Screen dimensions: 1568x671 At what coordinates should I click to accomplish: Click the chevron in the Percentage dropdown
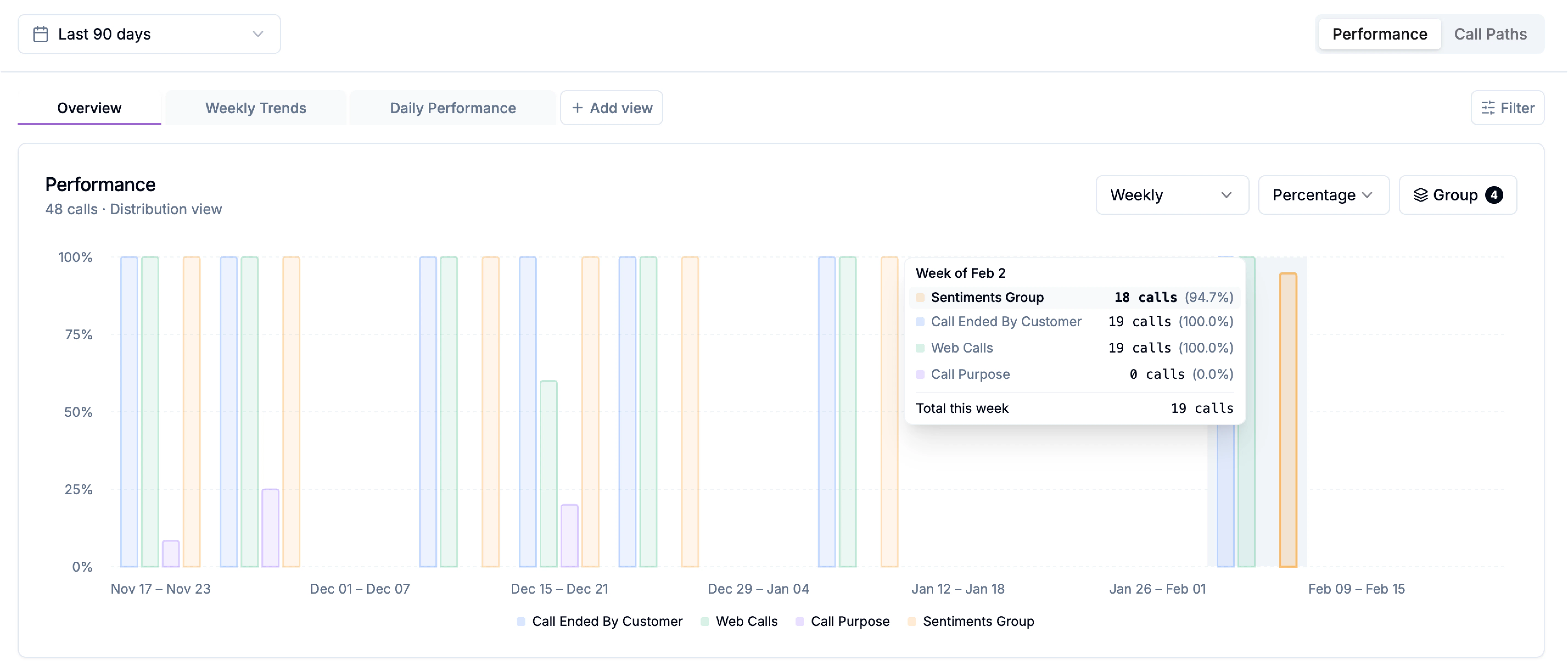pyautogui.click(x=1367, y=195)
